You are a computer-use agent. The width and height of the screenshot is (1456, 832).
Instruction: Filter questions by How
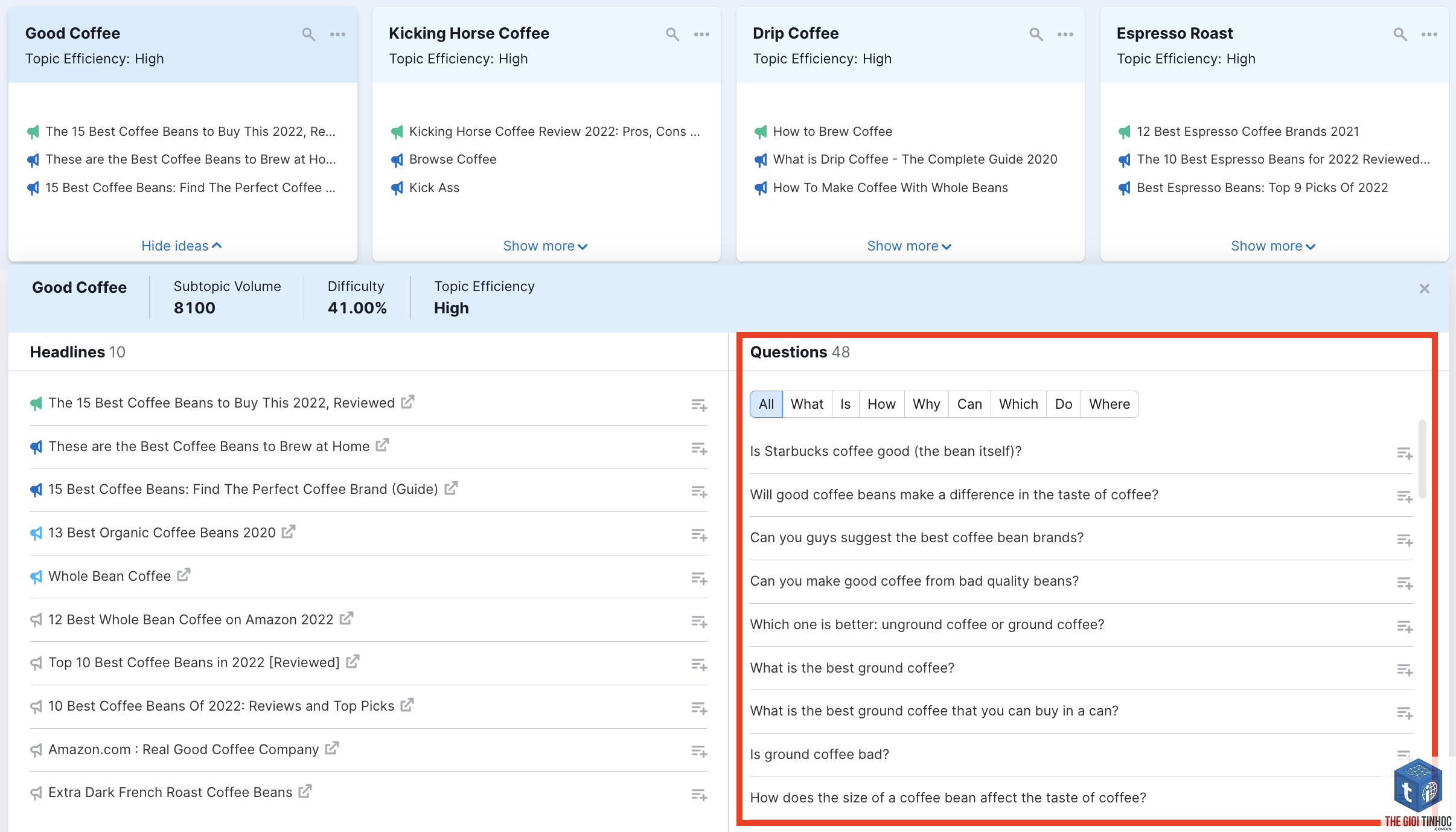tap(881, 404)
